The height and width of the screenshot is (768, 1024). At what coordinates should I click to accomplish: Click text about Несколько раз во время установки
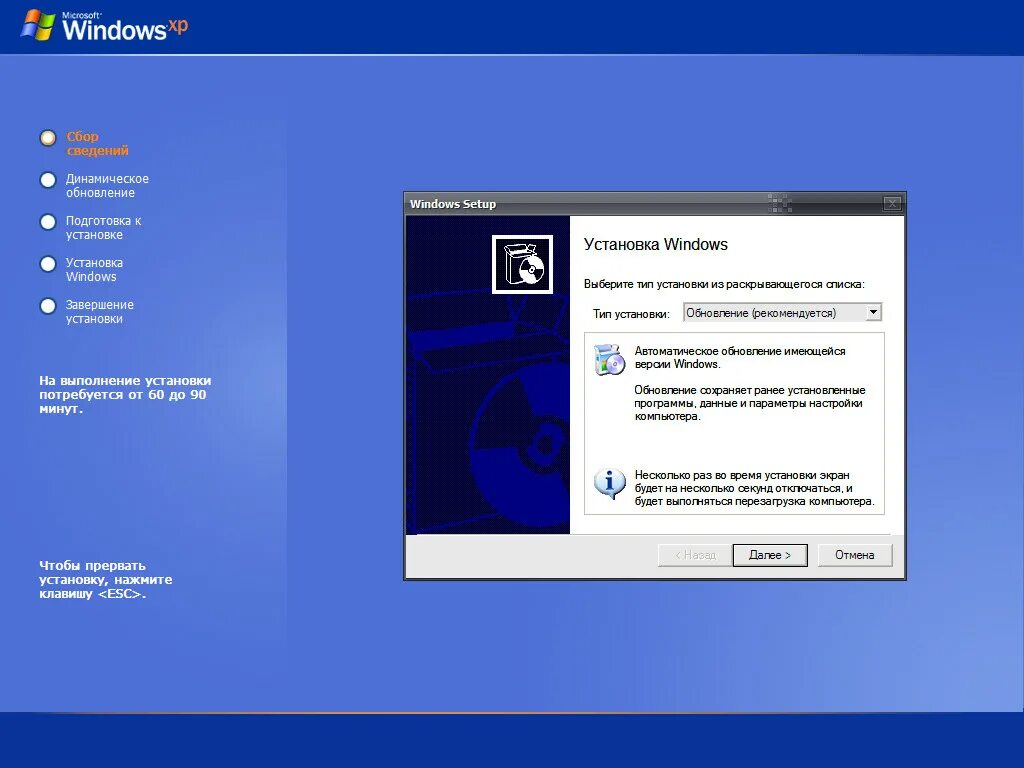tap(754, 488)
